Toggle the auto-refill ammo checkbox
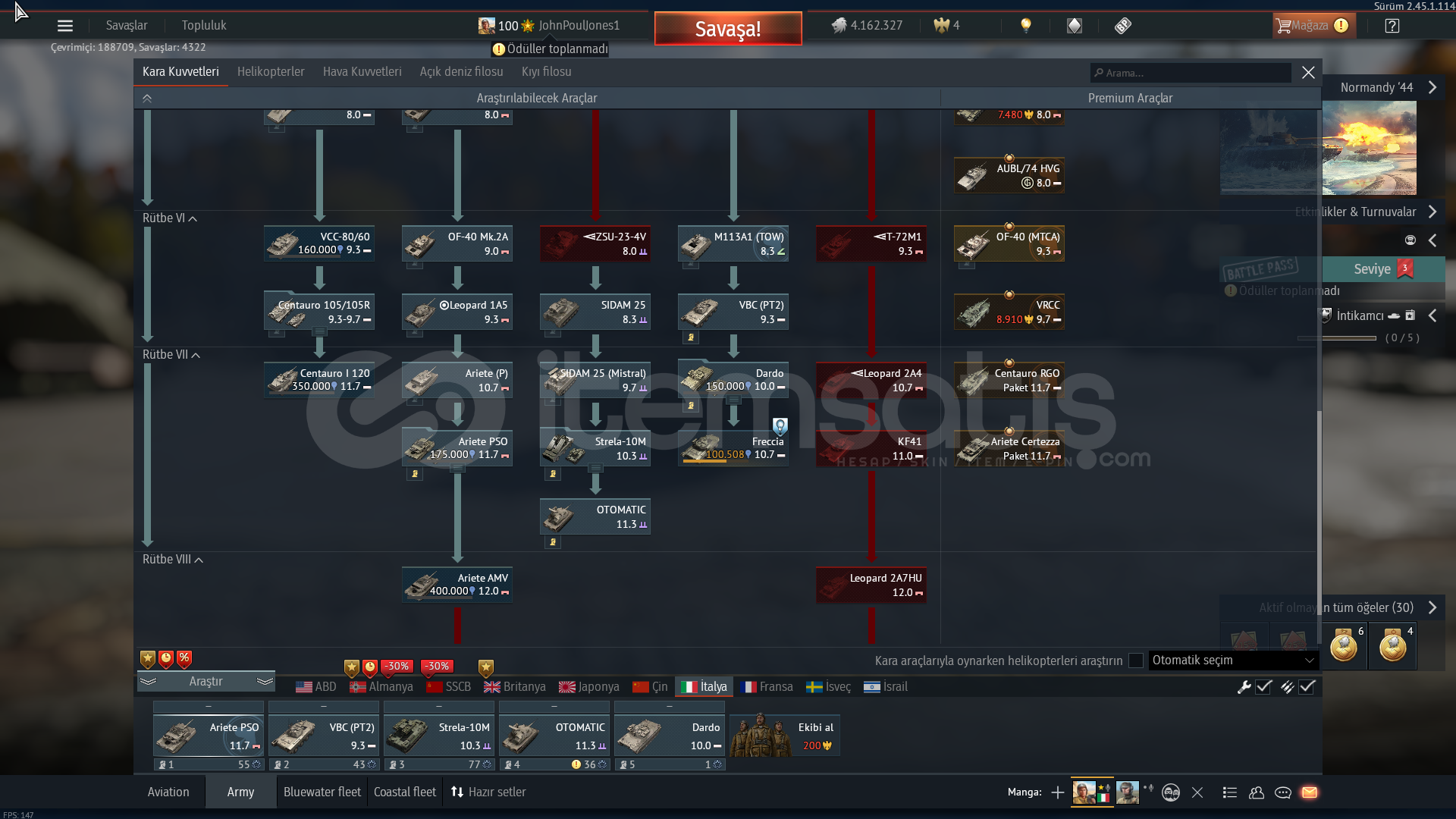This screenshot has height=819, width=1456. point(1307,687)
